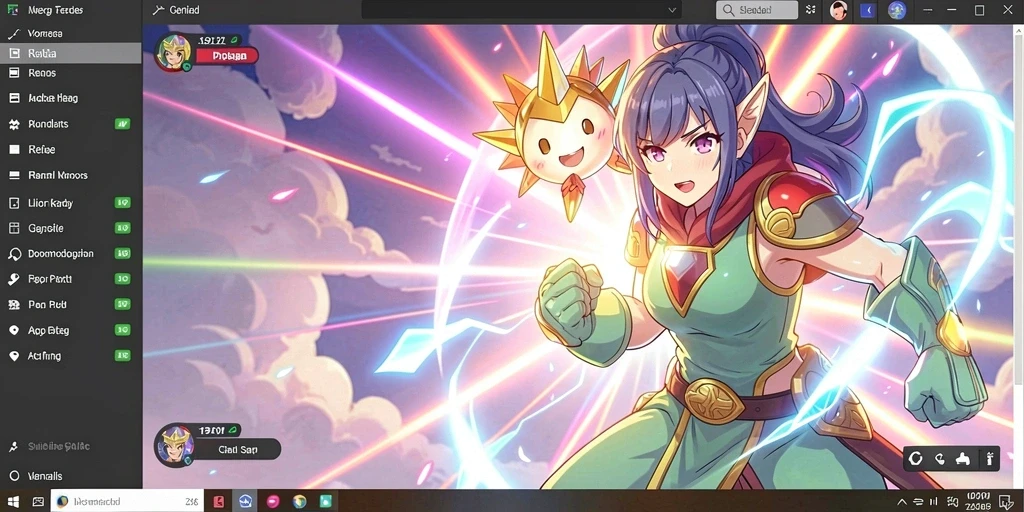Collapse the panel using the blue arrow button
This screenshot has height=512, width=1024.
pos(868,10)
